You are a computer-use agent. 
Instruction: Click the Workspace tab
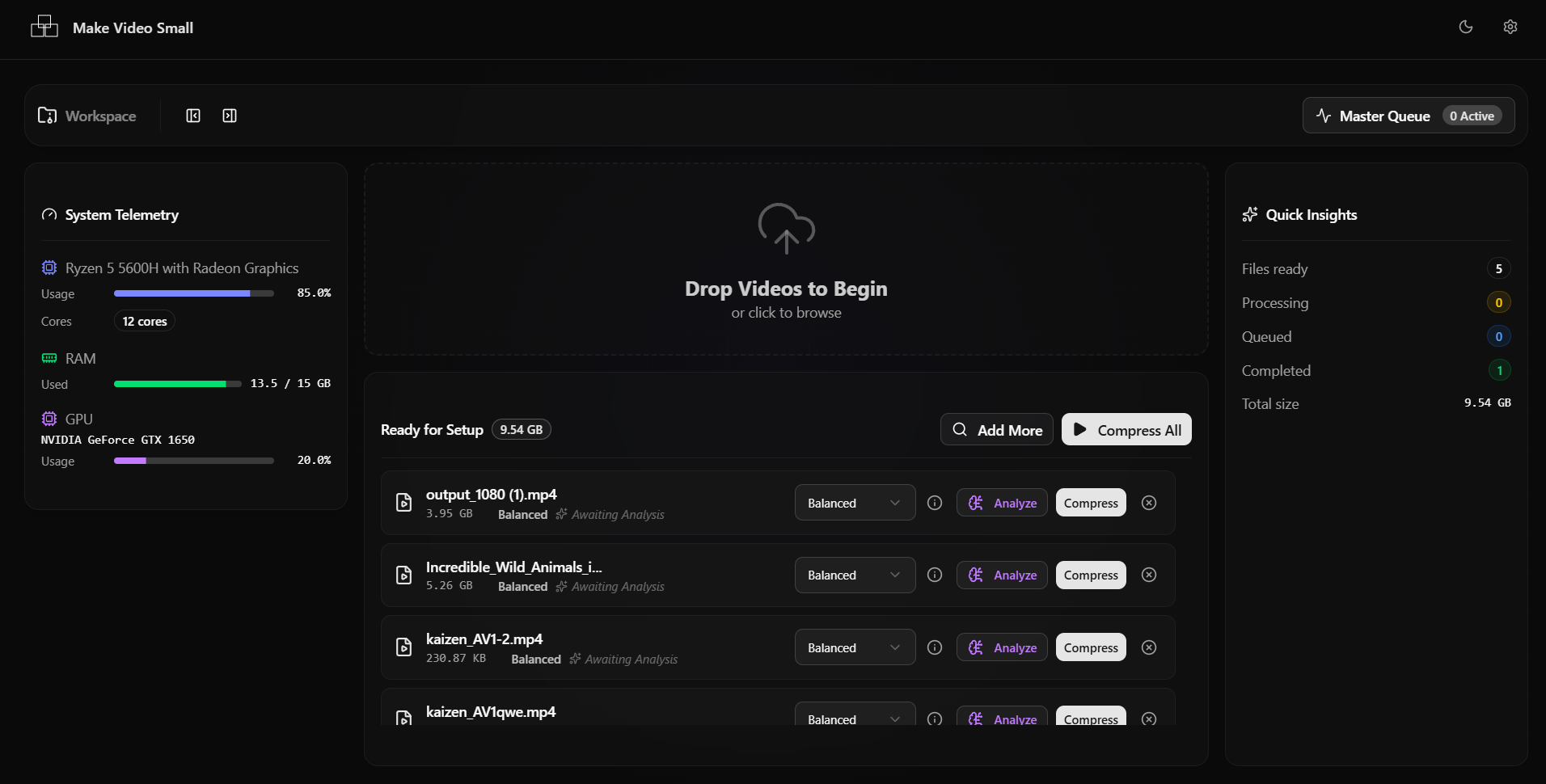87,116
